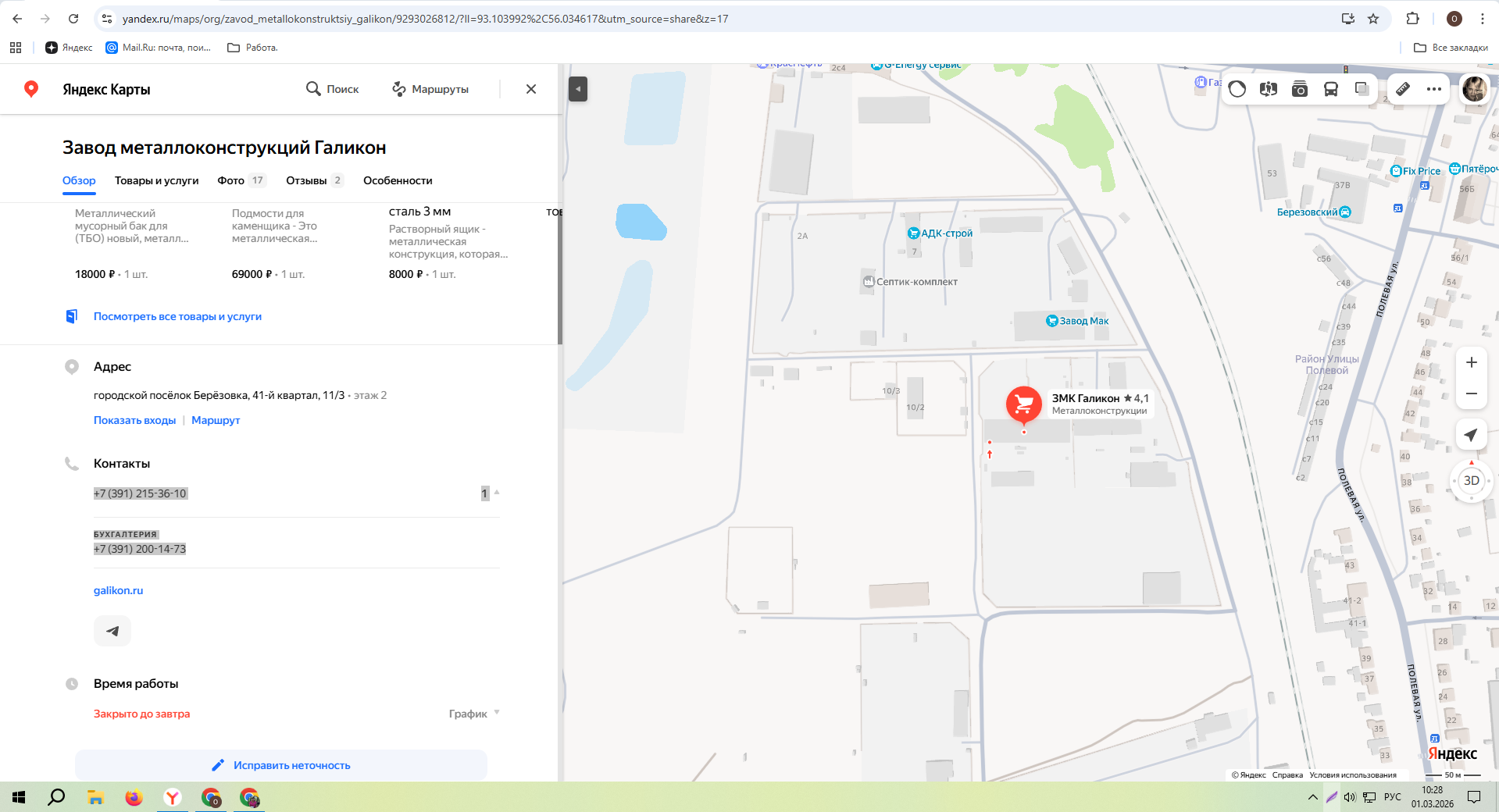Open the Telegram contact button
The width and height of the screenshot is (1499, 812).
112,631
